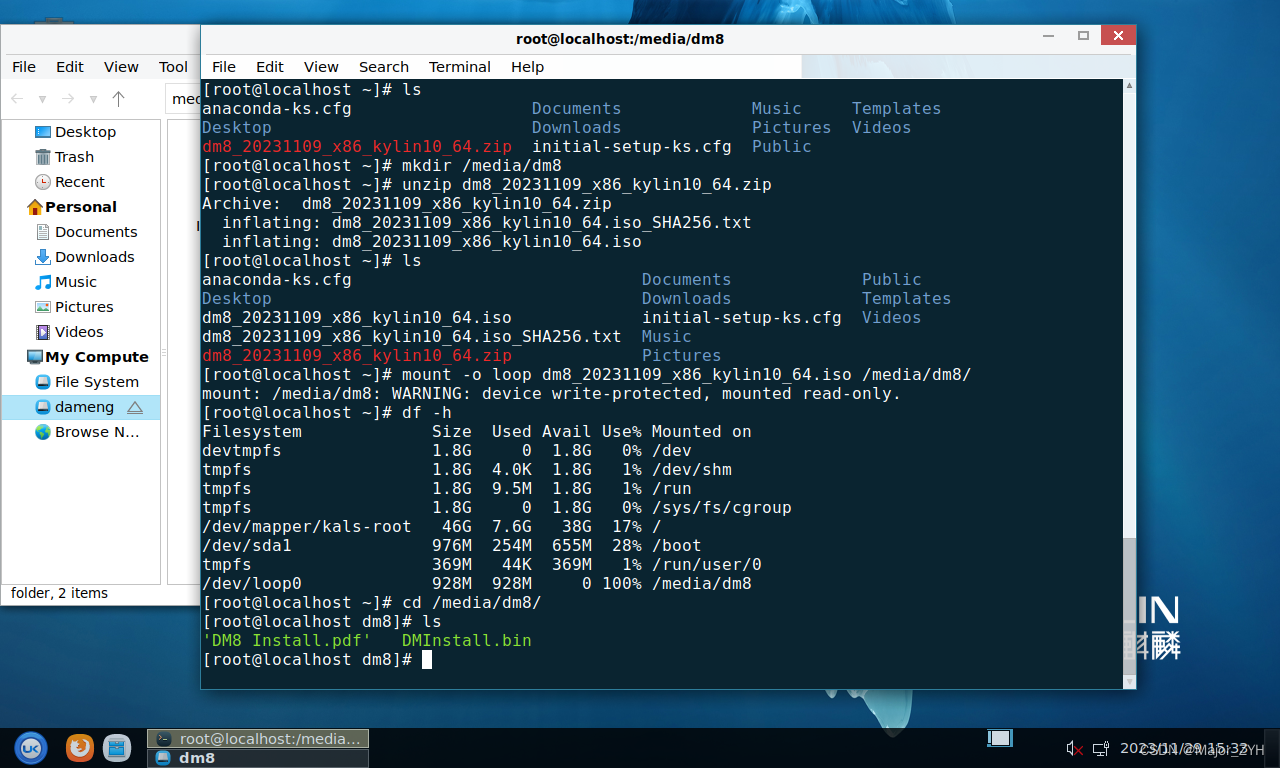Select Downloads in the sidebar
Viewport: 1280px width, 768px height.
(94, 257)
